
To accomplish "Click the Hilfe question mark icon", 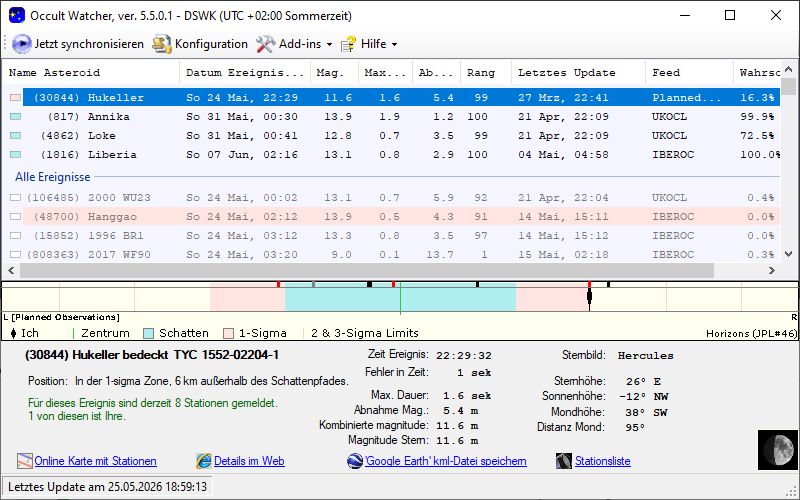I will tap(348, 44).
